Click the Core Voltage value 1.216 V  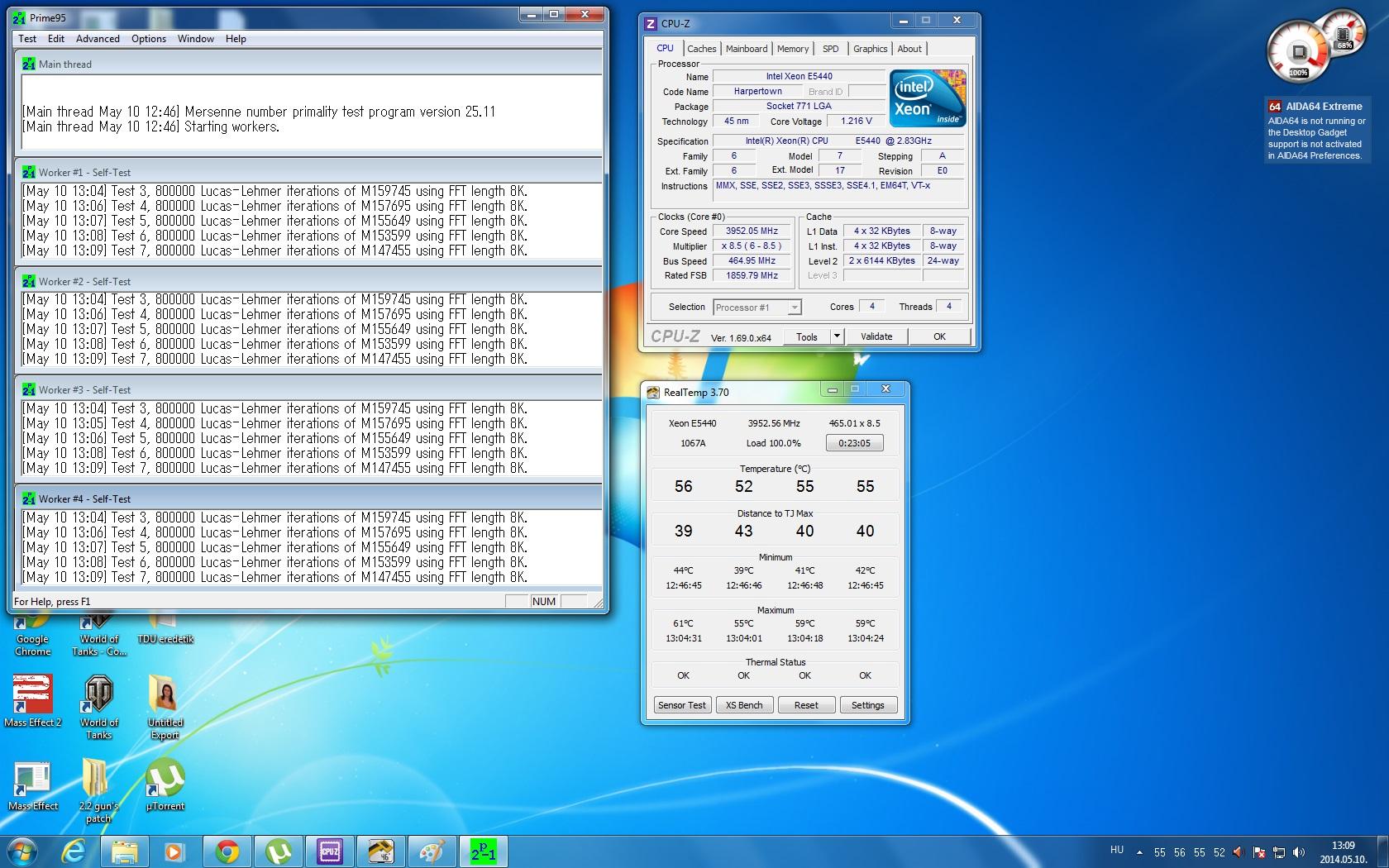point(857,121)
